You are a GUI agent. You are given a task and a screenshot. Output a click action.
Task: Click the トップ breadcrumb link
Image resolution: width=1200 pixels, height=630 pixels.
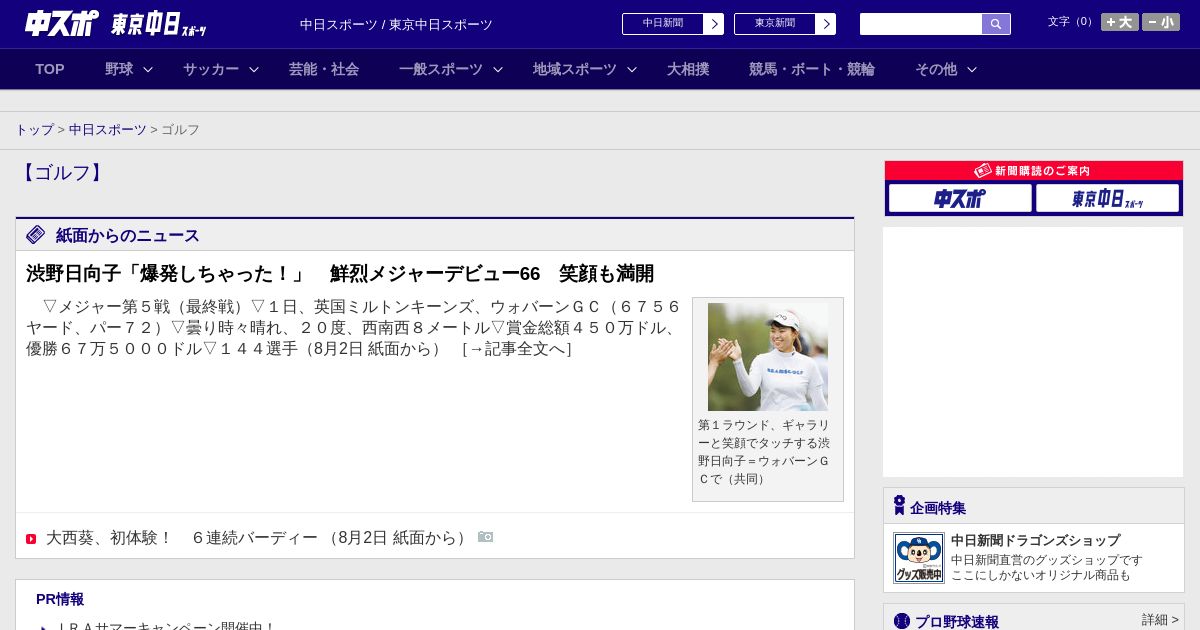click(x=35, y=130)
